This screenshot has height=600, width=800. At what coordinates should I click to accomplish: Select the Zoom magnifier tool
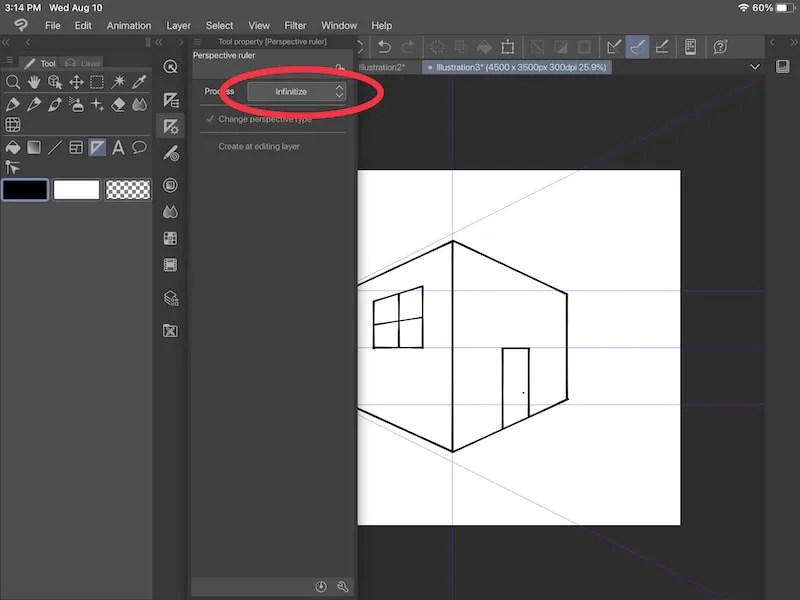[x=14, y=82]
